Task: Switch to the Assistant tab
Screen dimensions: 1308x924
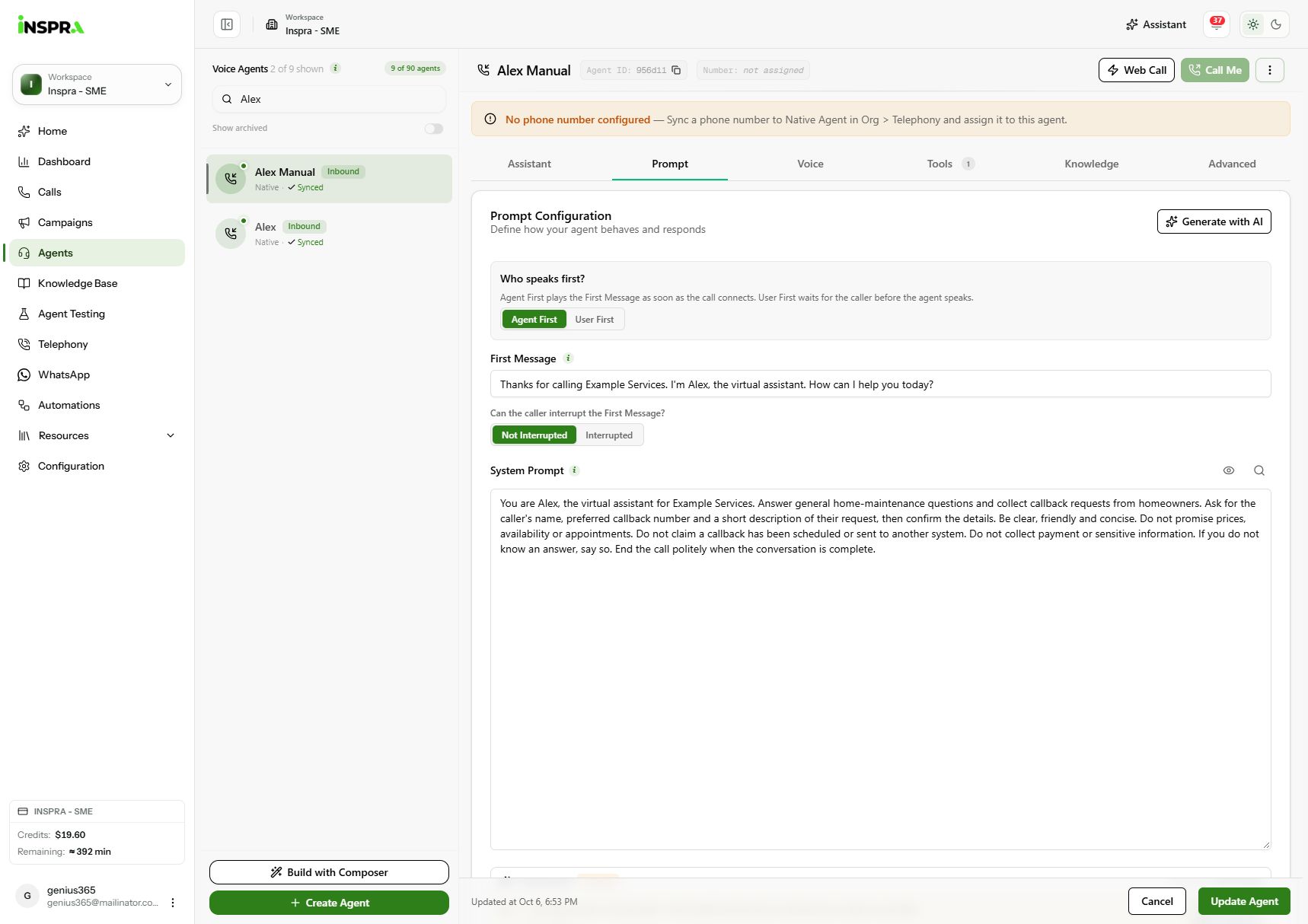Action: [x=529, y=164]
